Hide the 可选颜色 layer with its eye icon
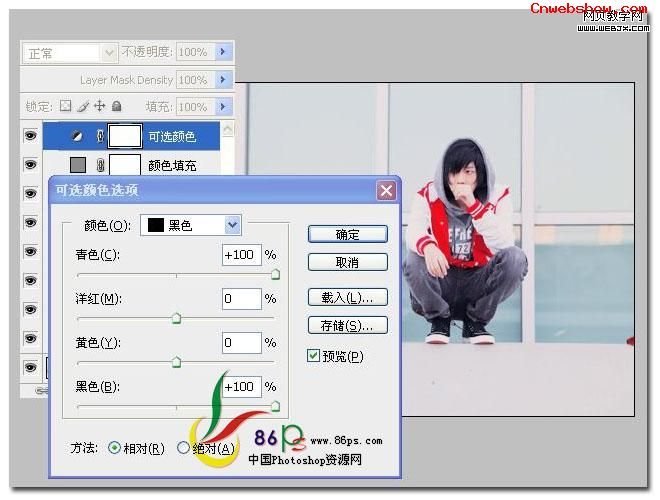This screenshot has width=660, height=500. (x=30, y=136)
